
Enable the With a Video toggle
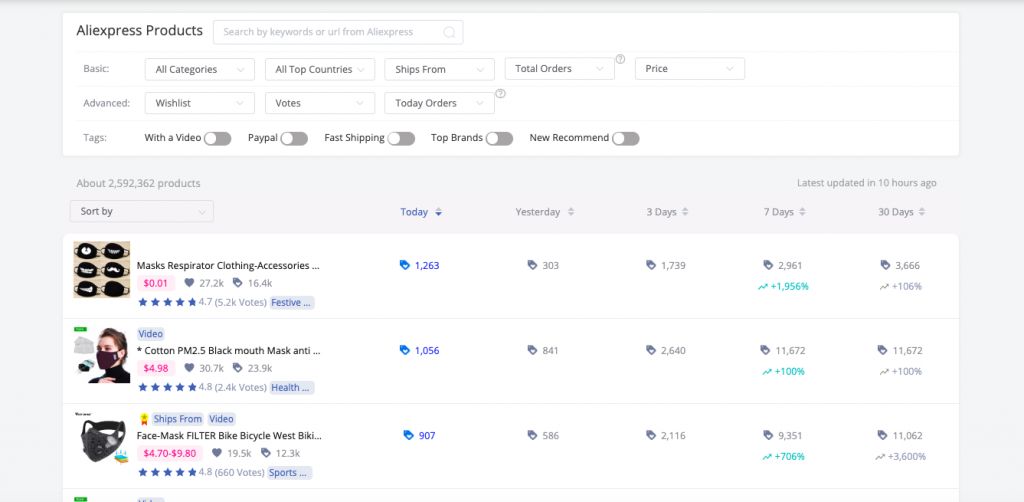coord(217,138)
